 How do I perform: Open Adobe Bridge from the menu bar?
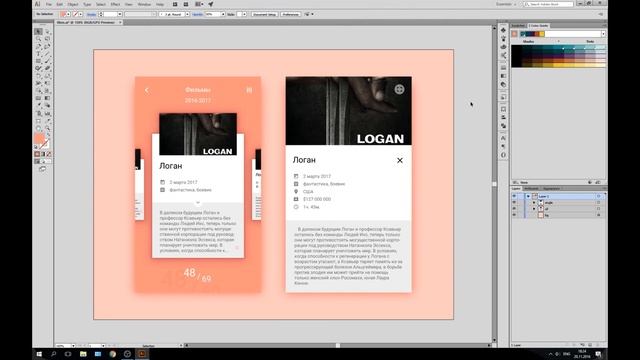[175, 4]
